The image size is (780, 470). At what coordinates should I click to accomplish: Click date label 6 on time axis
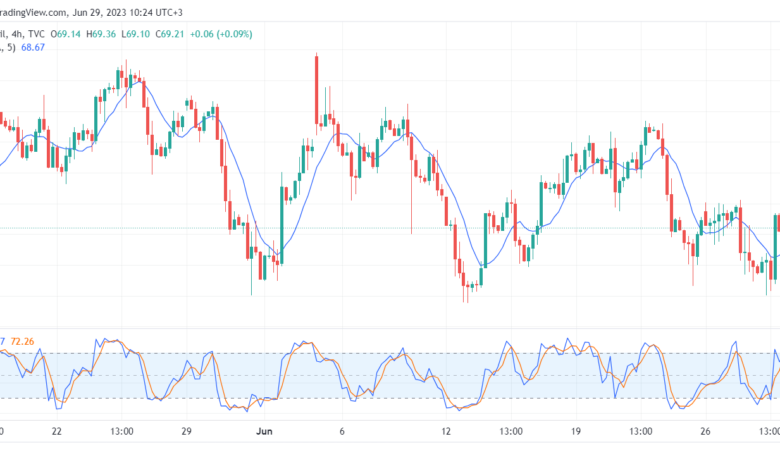pos(342,431)
